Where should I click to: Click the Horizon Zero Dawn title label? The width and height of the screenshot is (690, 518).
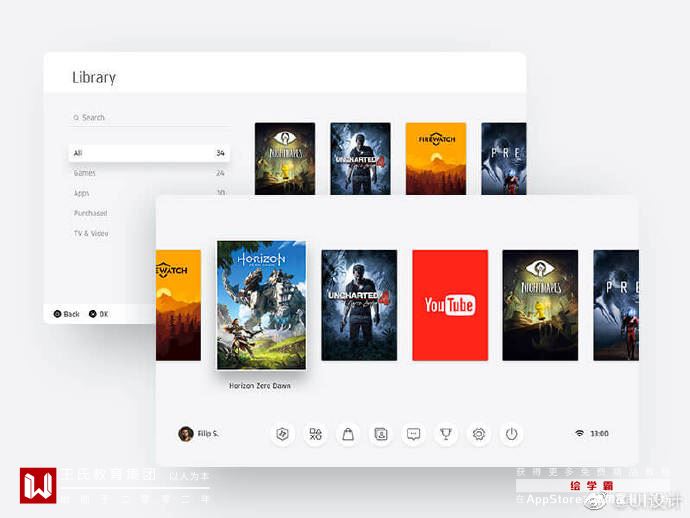point(260,386)
